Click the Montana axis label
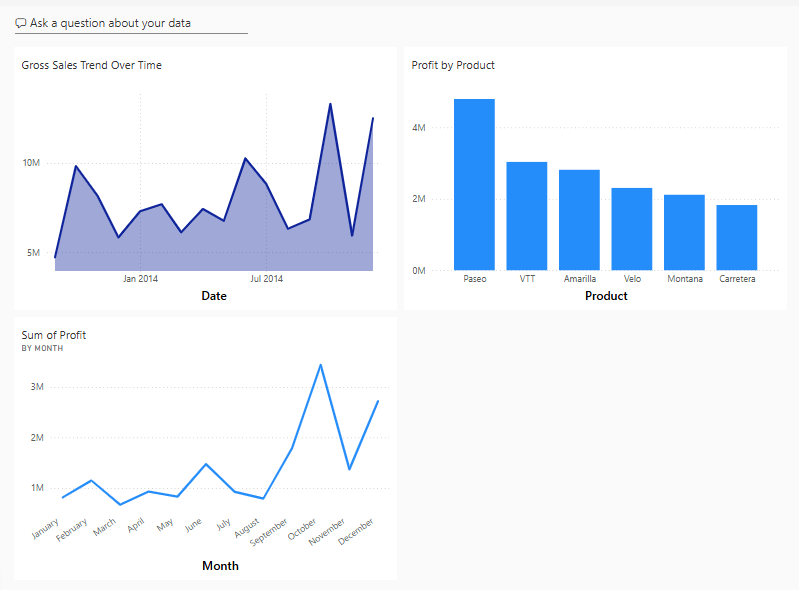The width and height of the screenshot is (799, 590). point(685,279)
